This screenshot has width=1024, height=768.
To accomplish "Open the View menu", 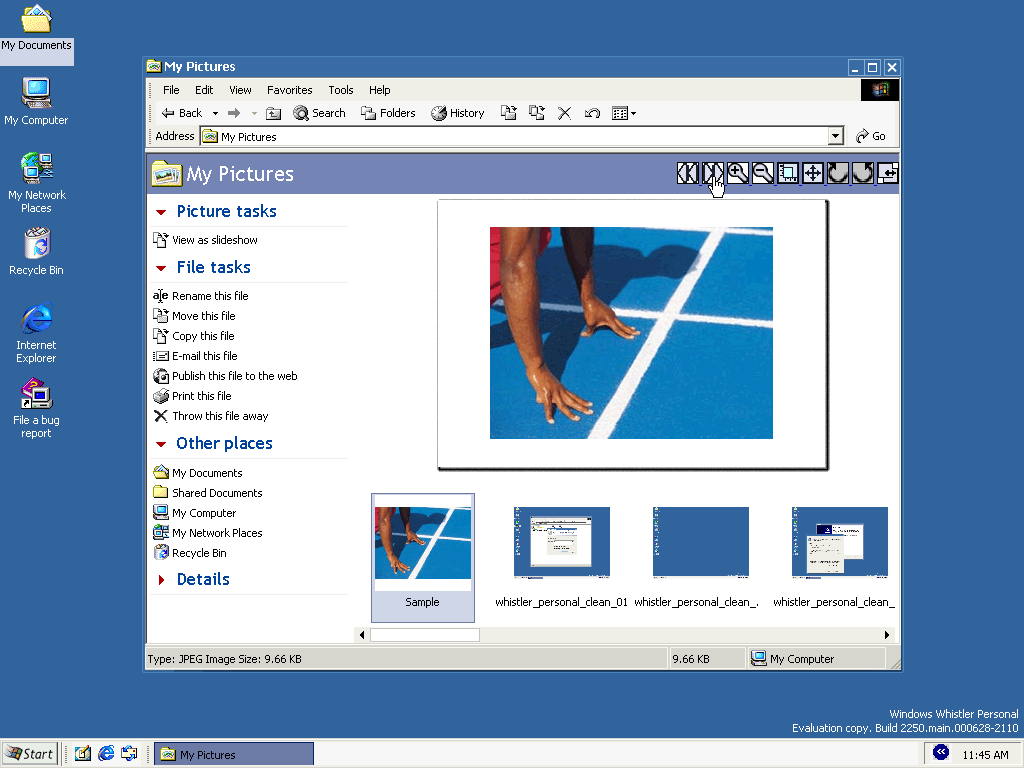I will 240,90.
